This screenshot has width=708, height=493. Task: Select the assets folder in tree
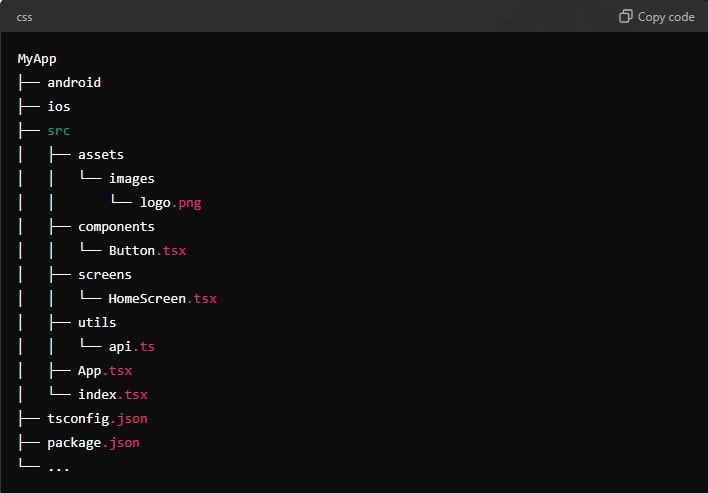tap(101, 155)
